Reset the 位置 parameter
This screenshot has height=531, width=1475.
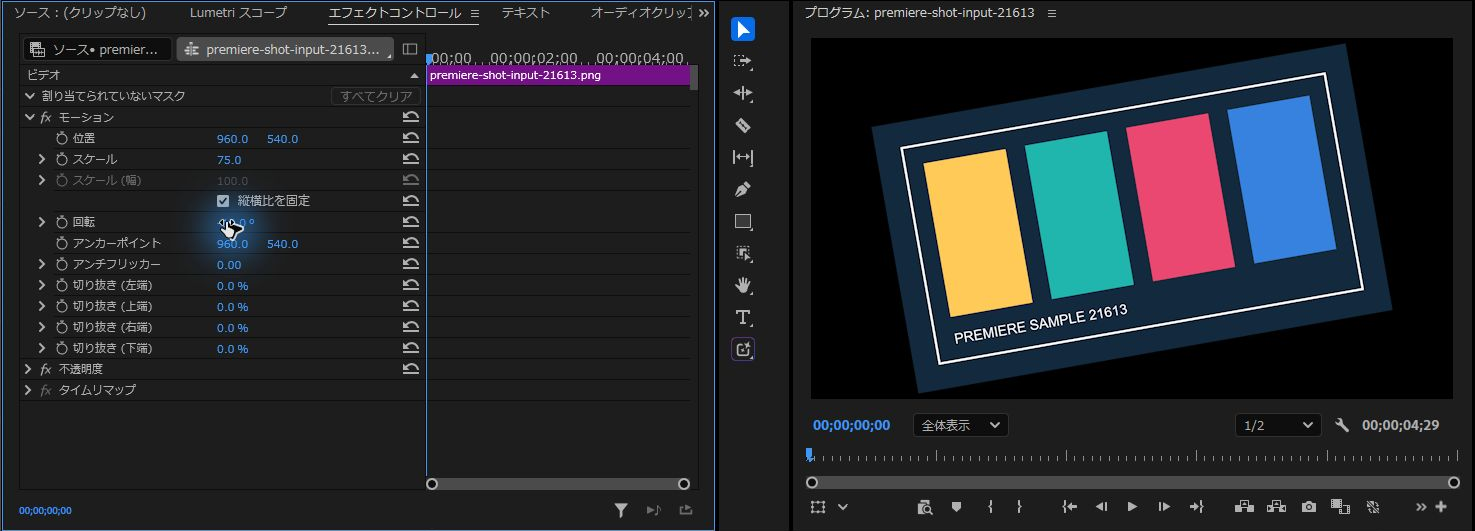[410, 138]
